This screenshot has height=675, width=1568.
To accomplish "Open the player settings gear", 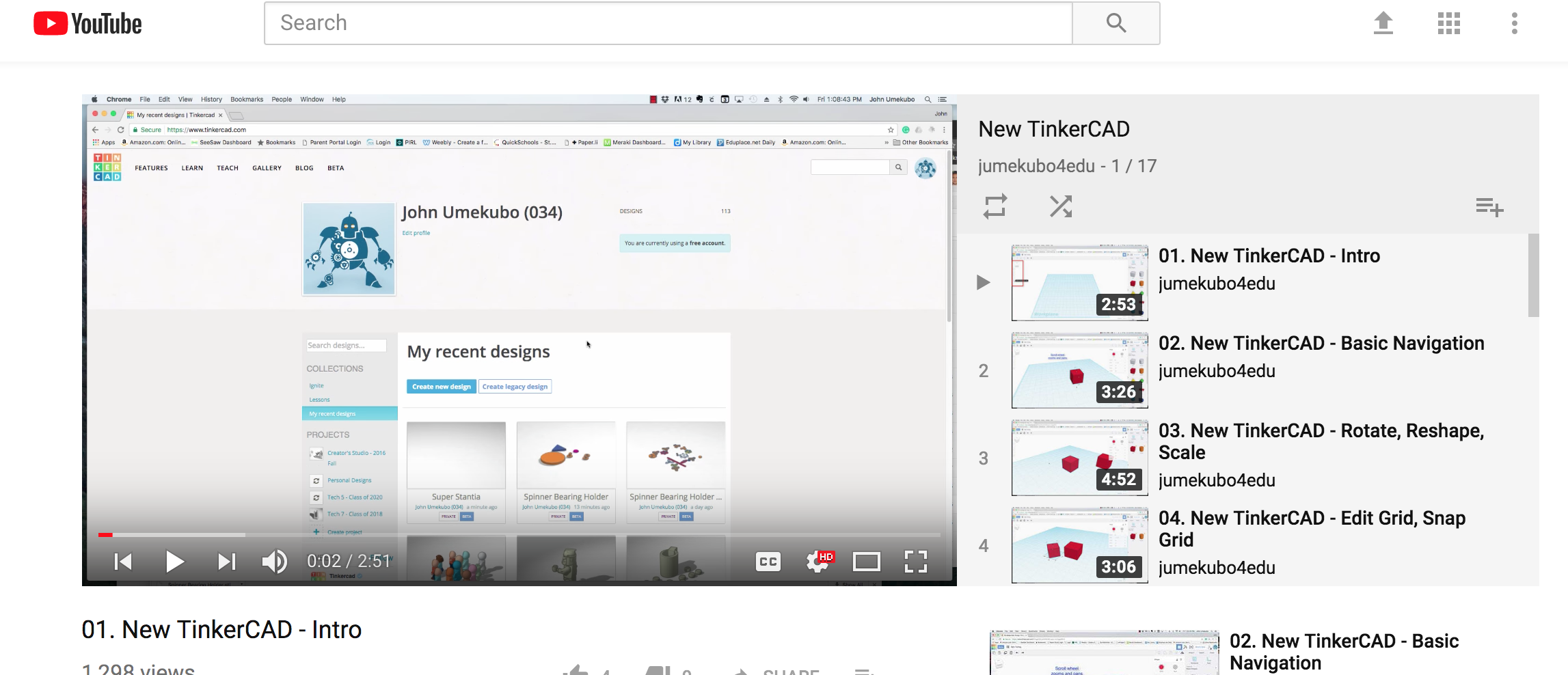I will pos(817,561).
